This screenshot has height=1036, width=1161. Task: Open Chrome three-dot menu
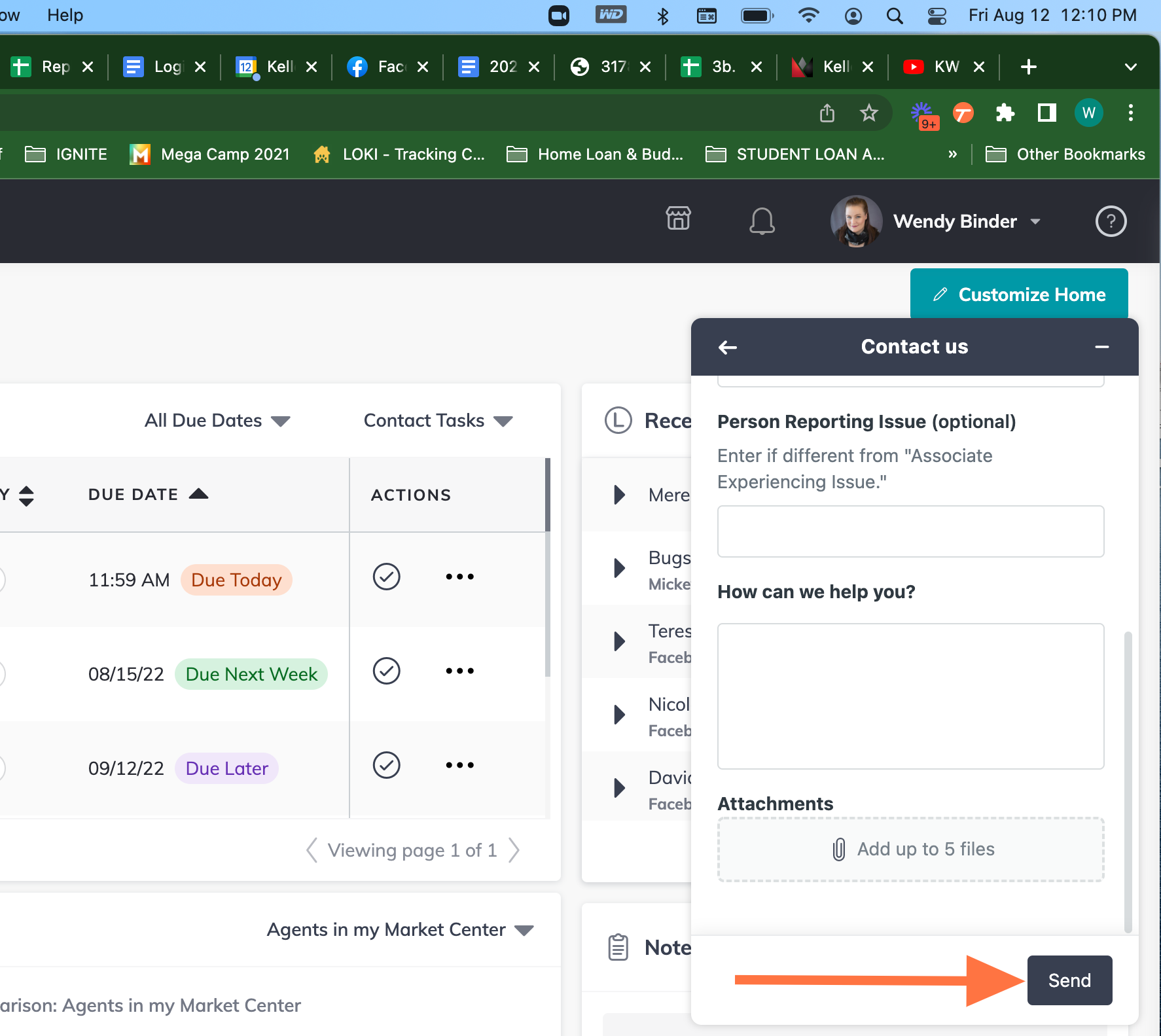tap(1130, 113)
